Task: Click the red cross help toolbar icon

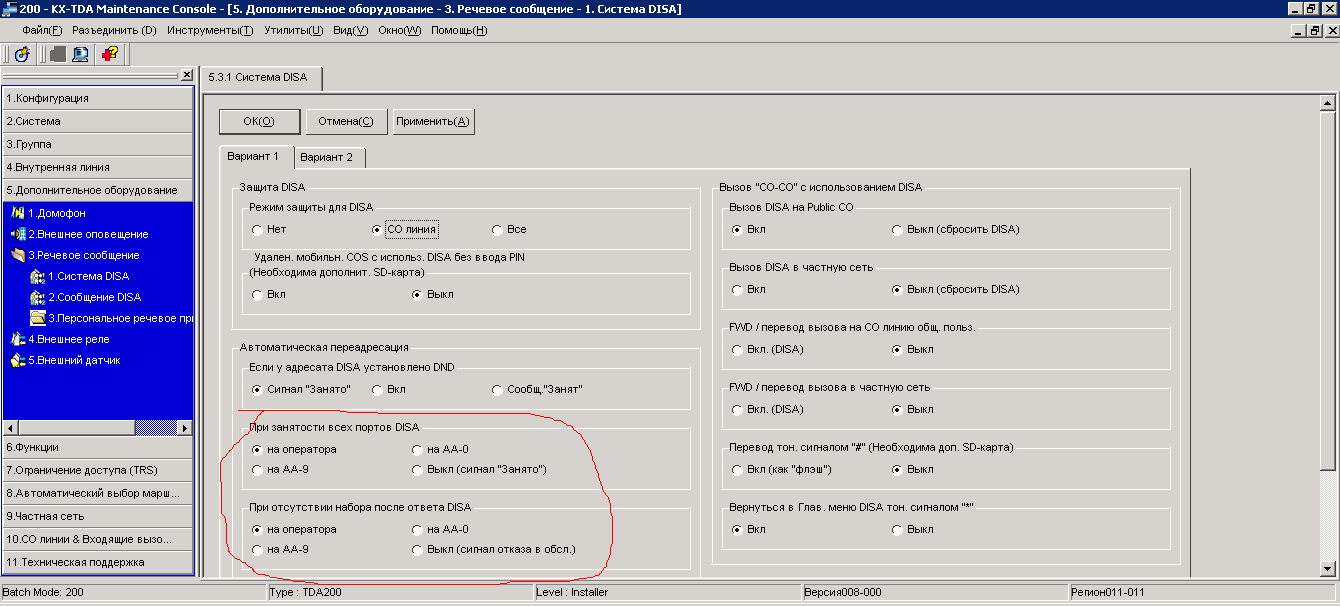Action: tap(110, 54)
